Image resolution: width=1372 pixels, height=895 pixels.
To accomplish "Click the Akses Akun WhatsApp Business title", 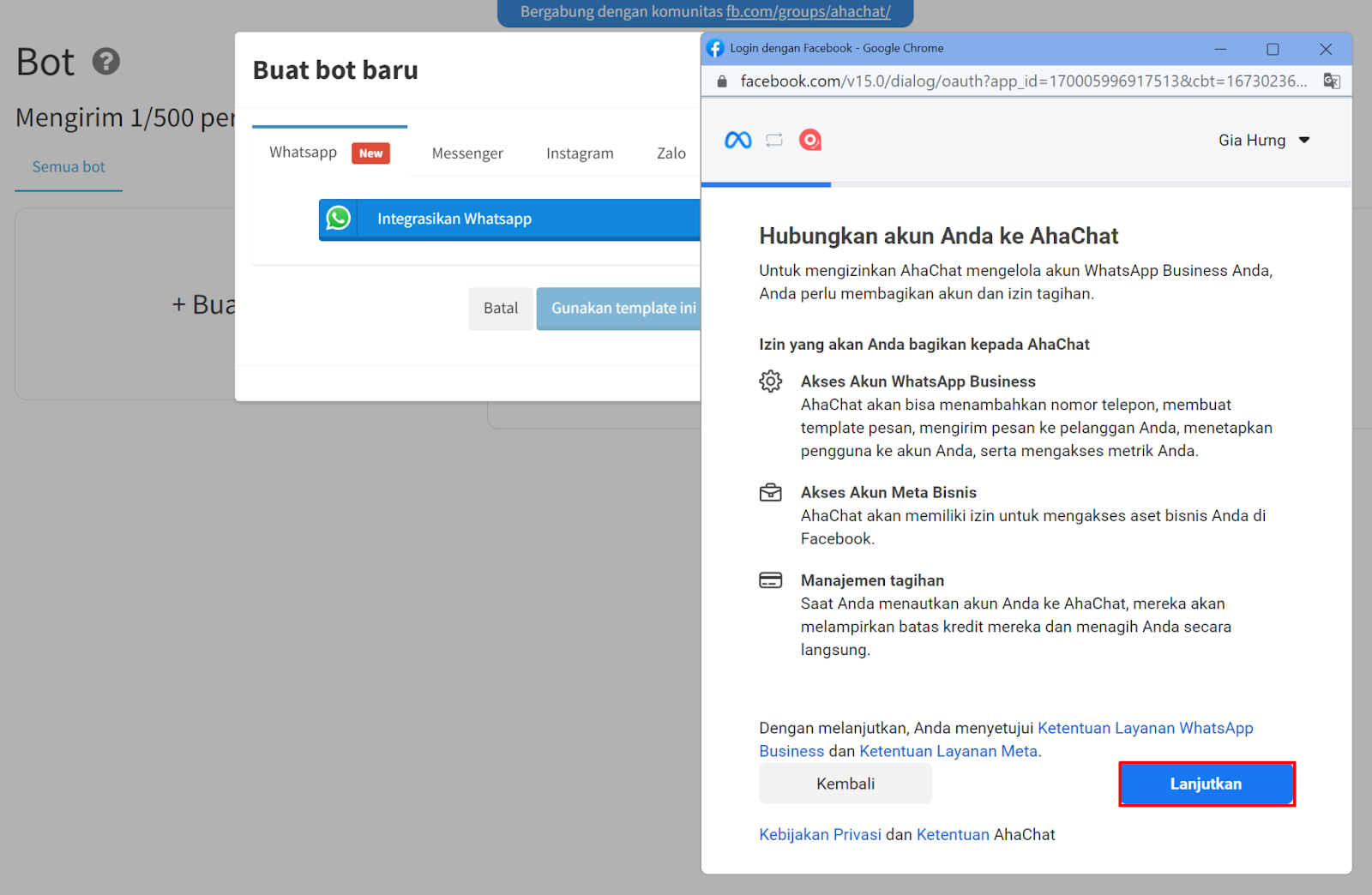I will (x=918, y=381).
